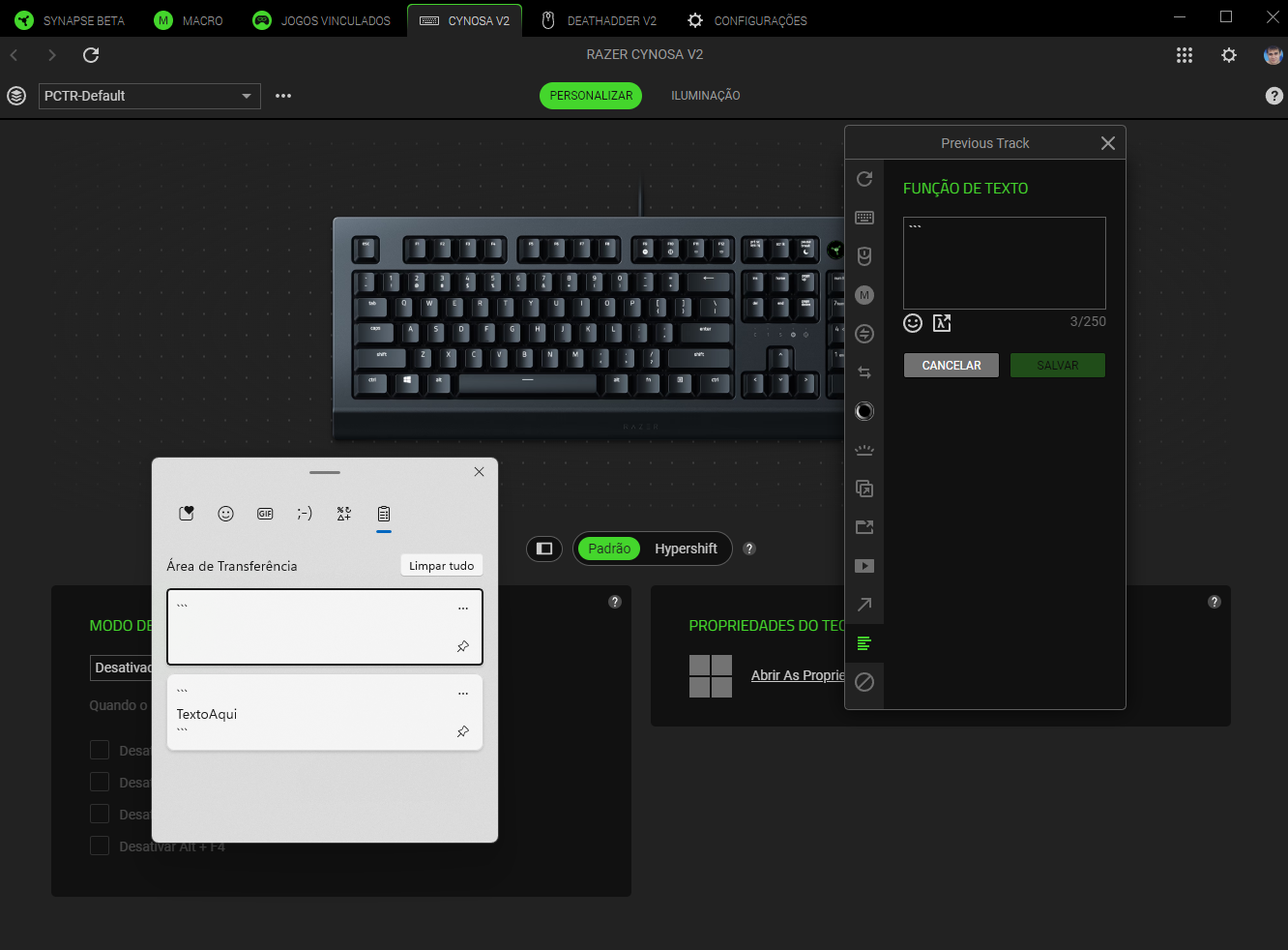Open help question mark in top right
This screenshot has height=950, width=1288.
coord(1274,96)
